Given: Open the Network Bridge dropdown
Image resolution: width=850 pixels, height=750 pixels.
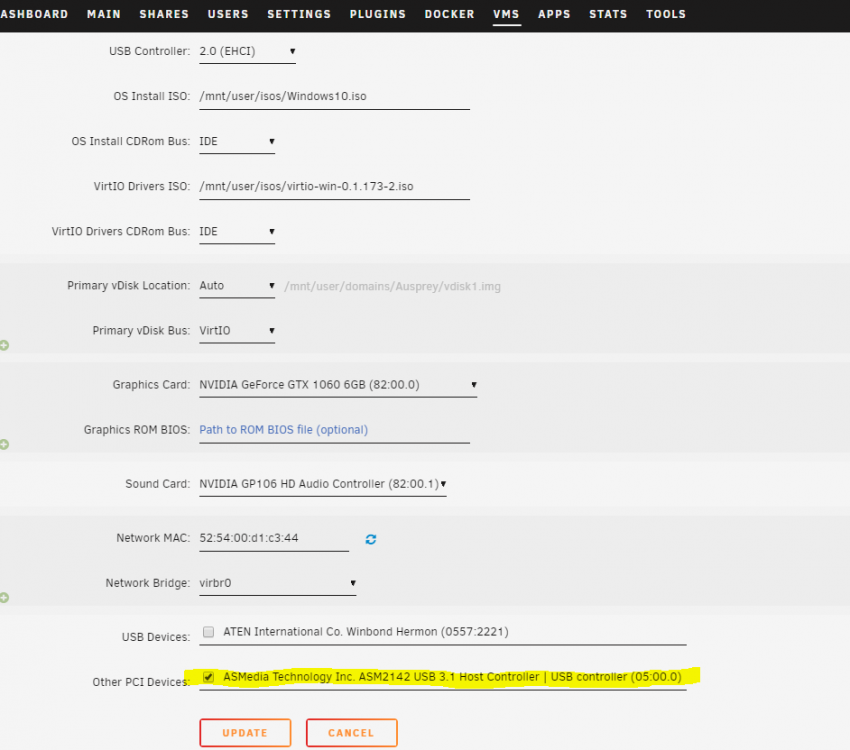Looking at the screenshot, I should (278, 583).
